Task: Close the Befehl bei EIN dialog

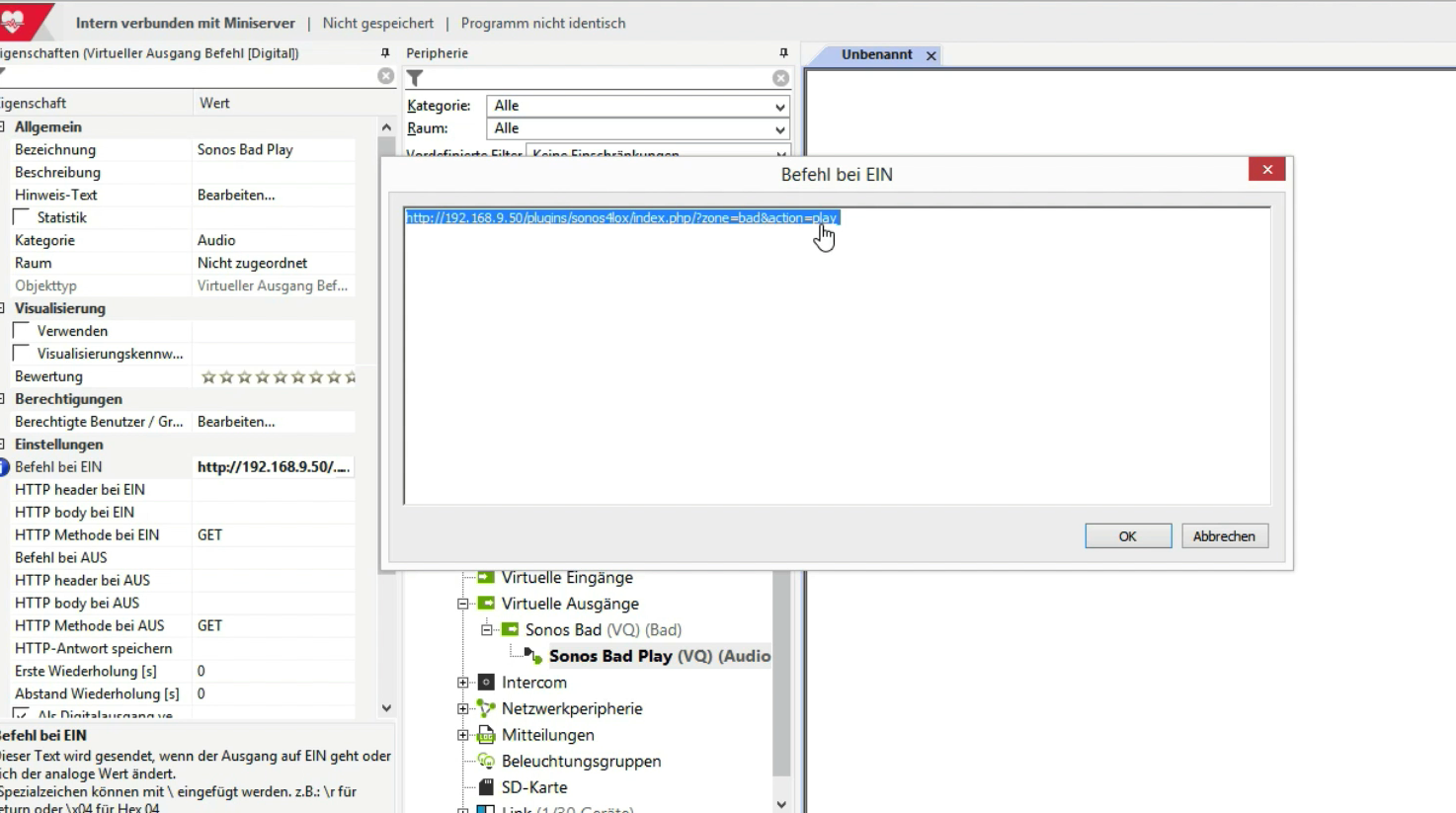Action: tap(1266, 170)
